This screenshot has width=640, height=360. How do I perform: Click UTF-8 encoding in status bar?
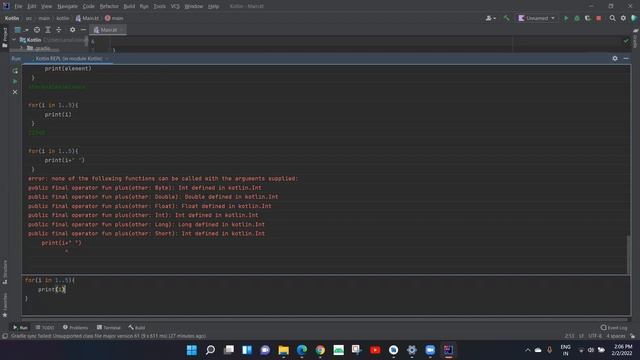click(595, 336)
